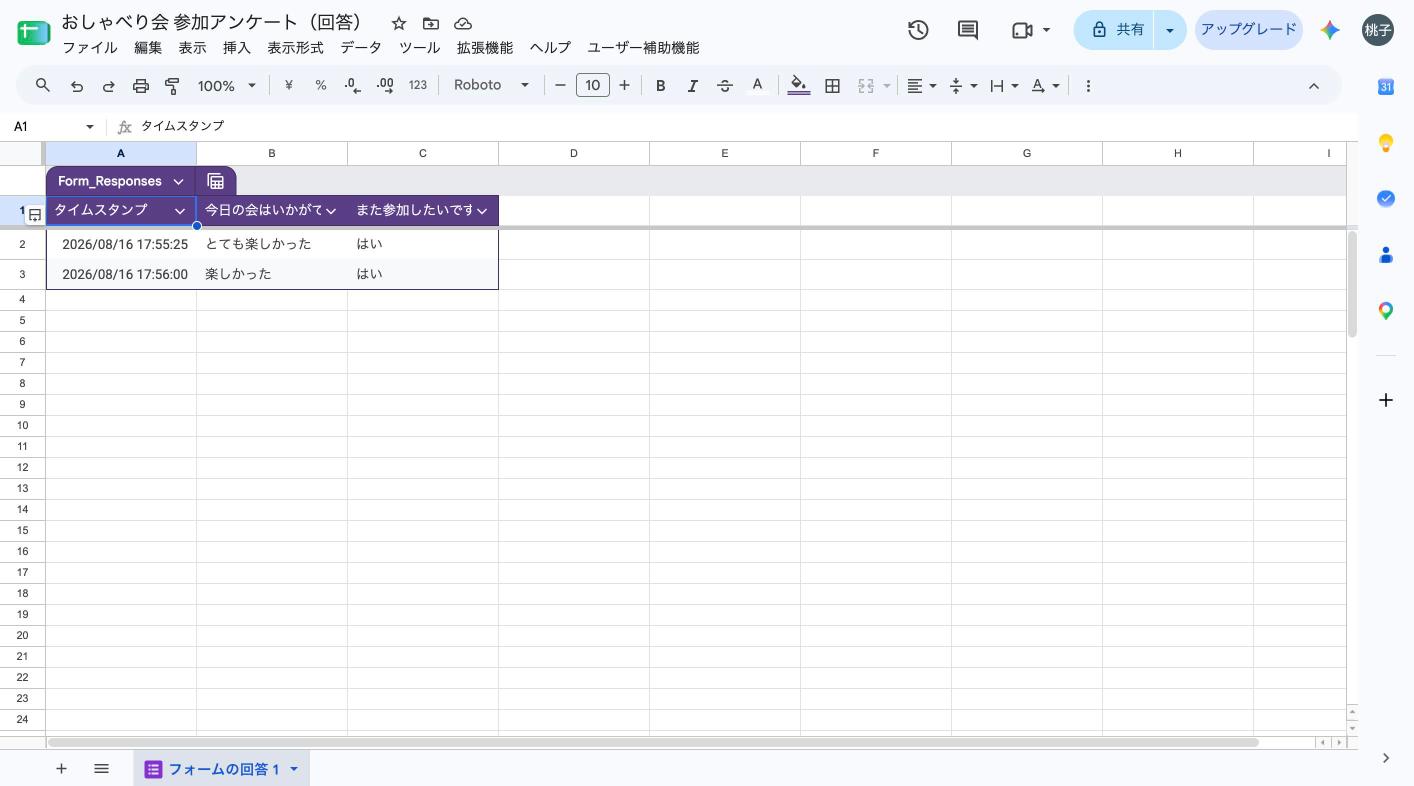Open the ヘルプ menu
The height and width of the screenshot is (786, 1414).
[x=550, y=48]
